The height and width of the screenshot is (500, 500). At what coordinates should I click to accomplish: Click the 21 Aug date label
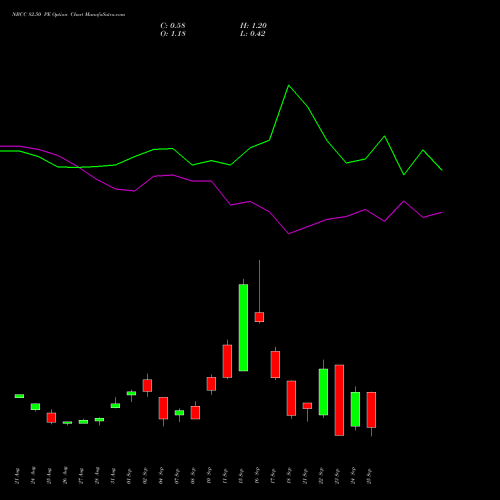17,476
